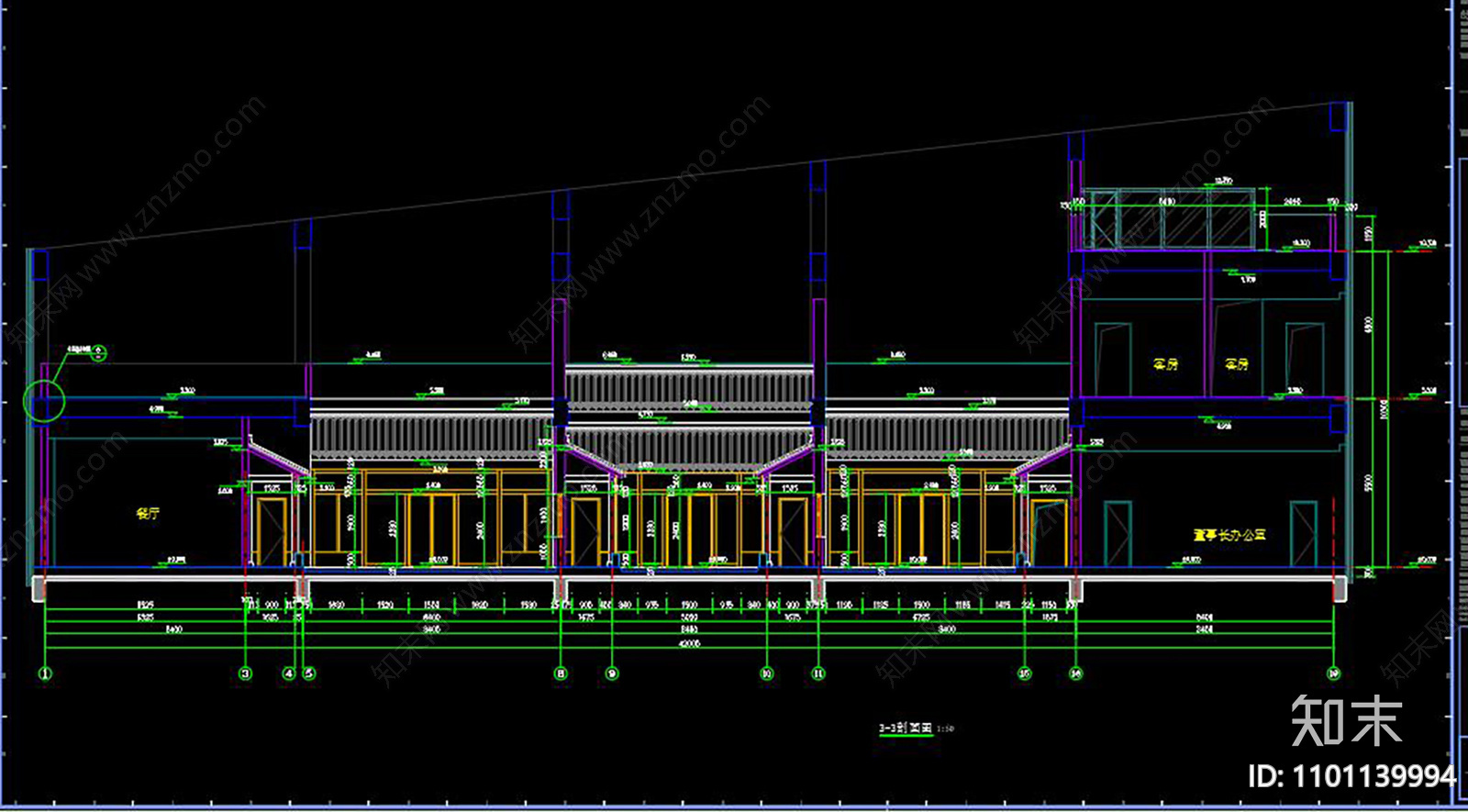Select axis grid bubble number 4

(x=289, y=673)
